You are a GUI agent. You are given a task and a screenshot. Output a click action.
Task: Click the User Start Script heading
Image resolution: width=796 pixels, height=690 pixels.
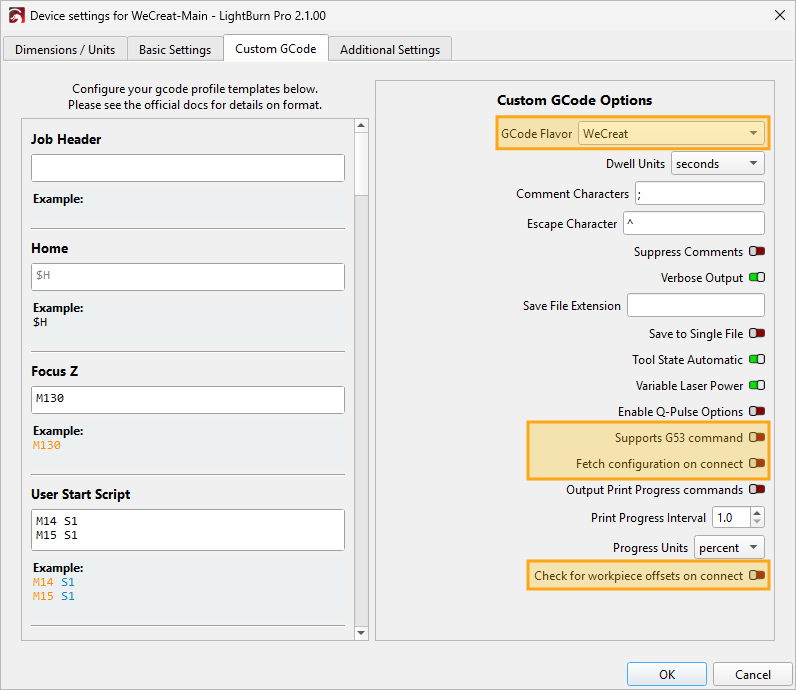80,495
